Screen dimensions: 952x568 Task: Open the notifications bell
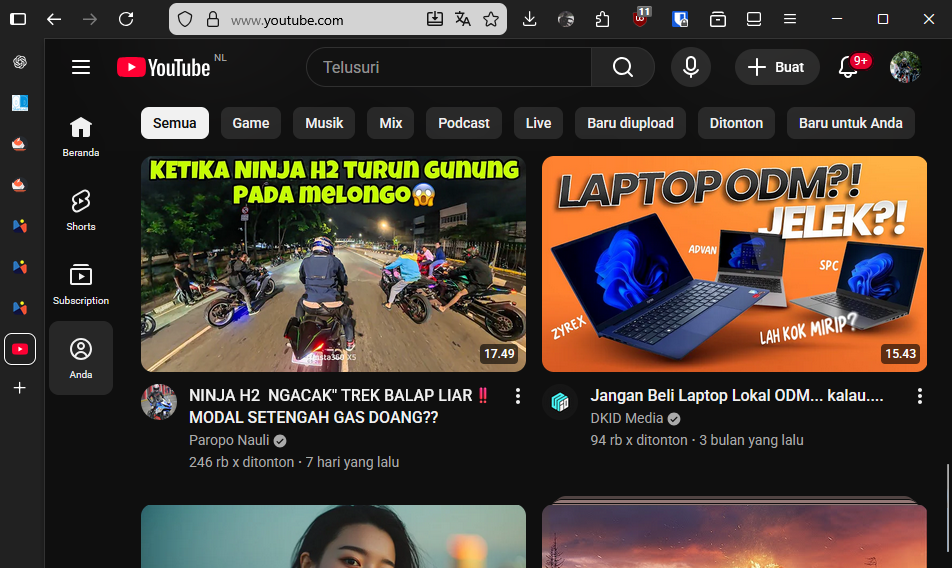pos(848,67)
